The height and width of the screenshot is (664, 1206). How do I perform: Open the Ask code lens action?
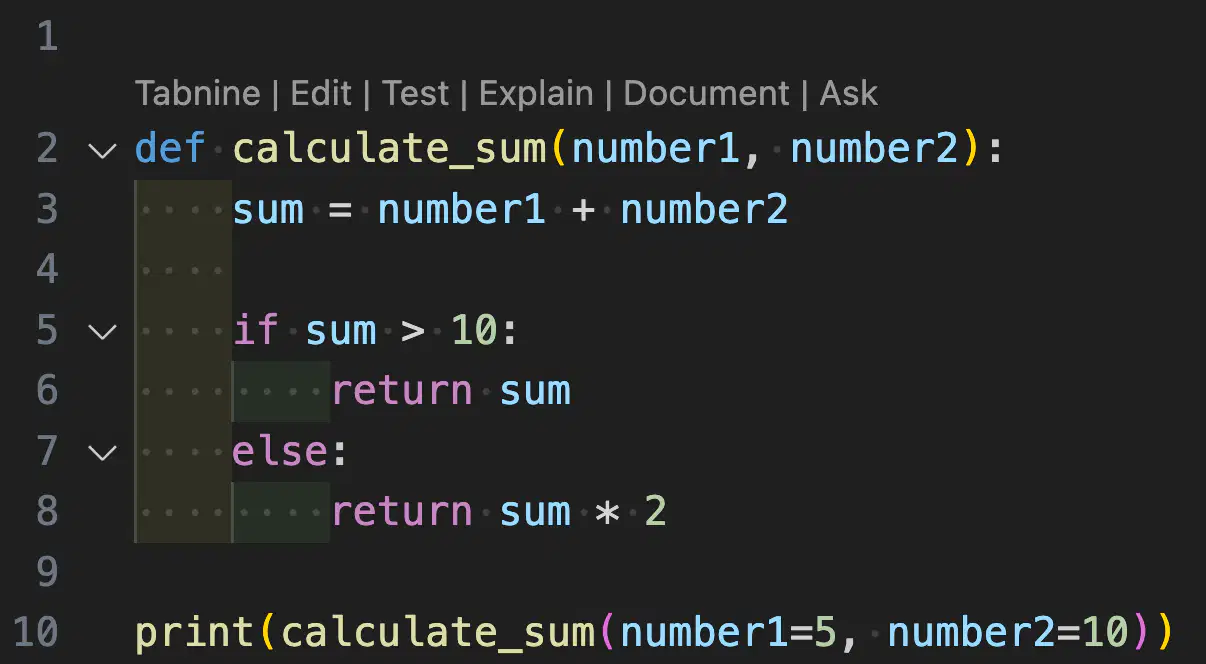click(x=849, y=94)
